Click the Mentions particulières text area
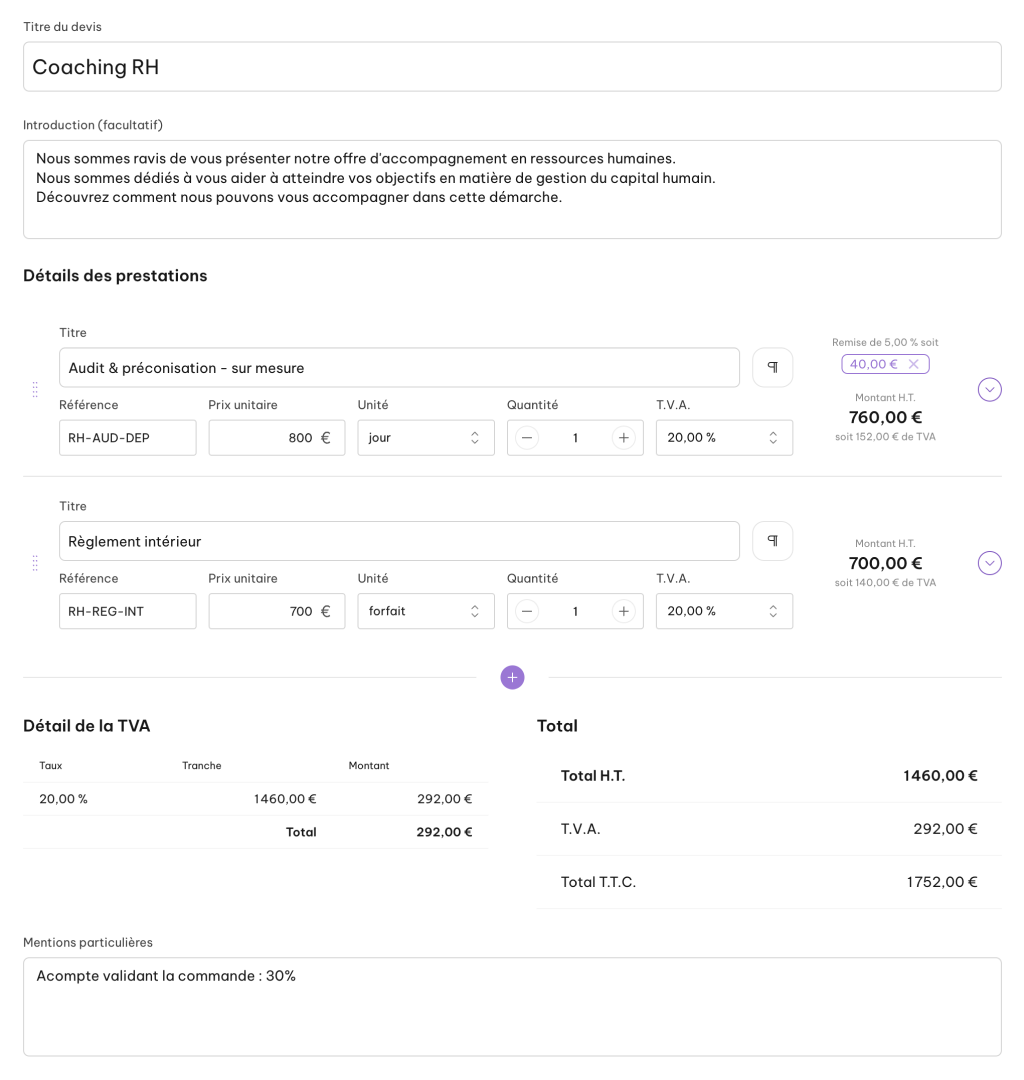This screenshot has width=1024, height=1080. [512, 1007]
